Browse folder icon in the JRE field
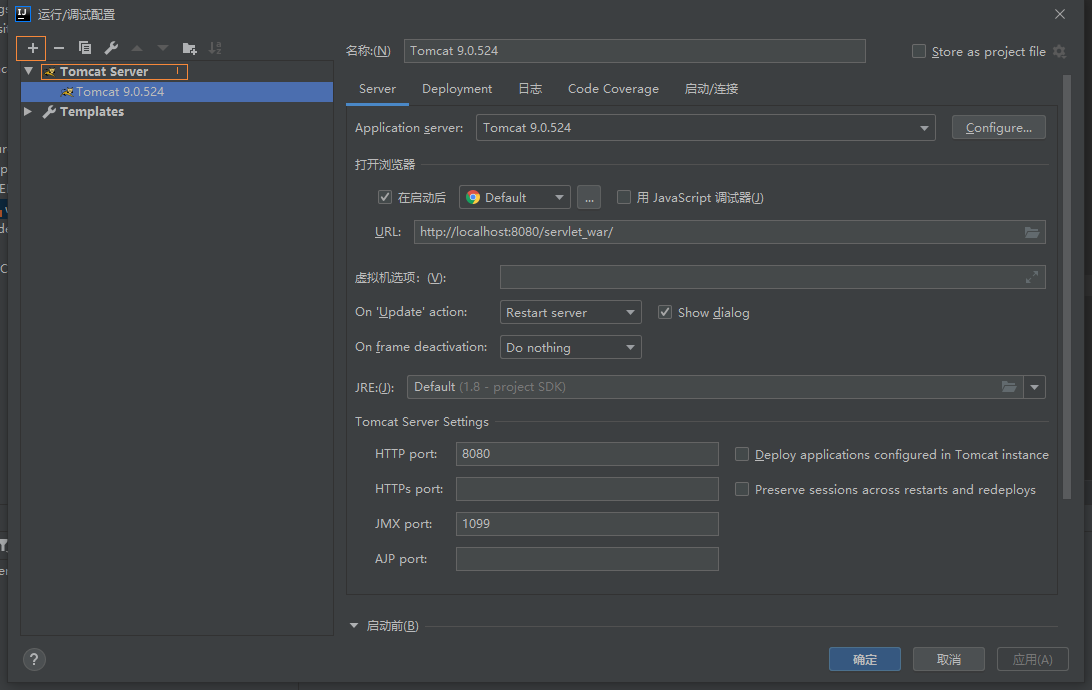 pos(1008,386)
